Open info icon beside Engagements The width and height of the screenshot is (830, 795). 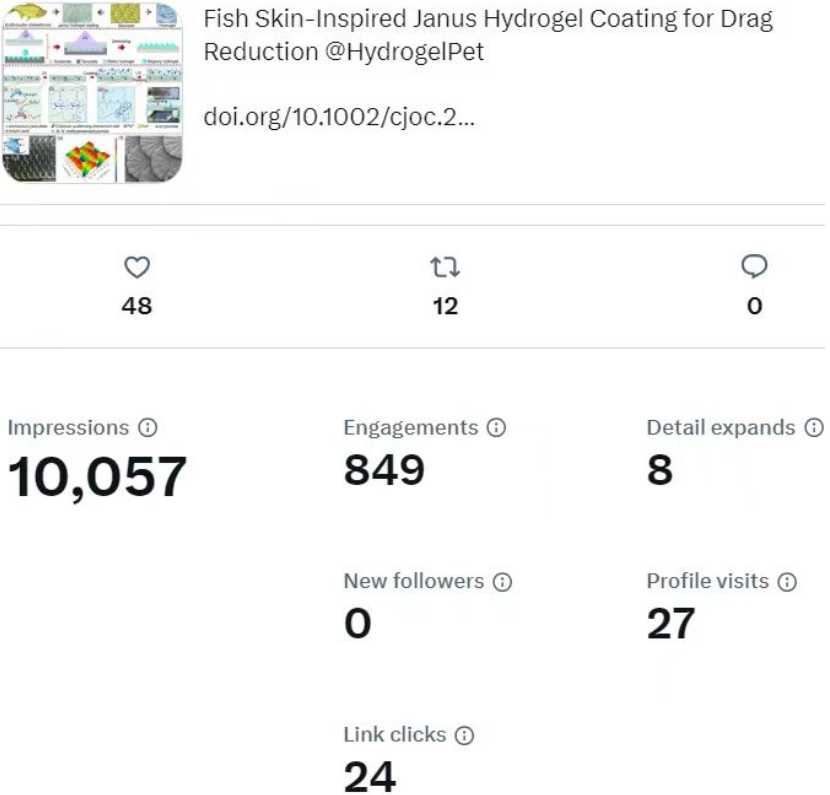[x=496, y=428]
